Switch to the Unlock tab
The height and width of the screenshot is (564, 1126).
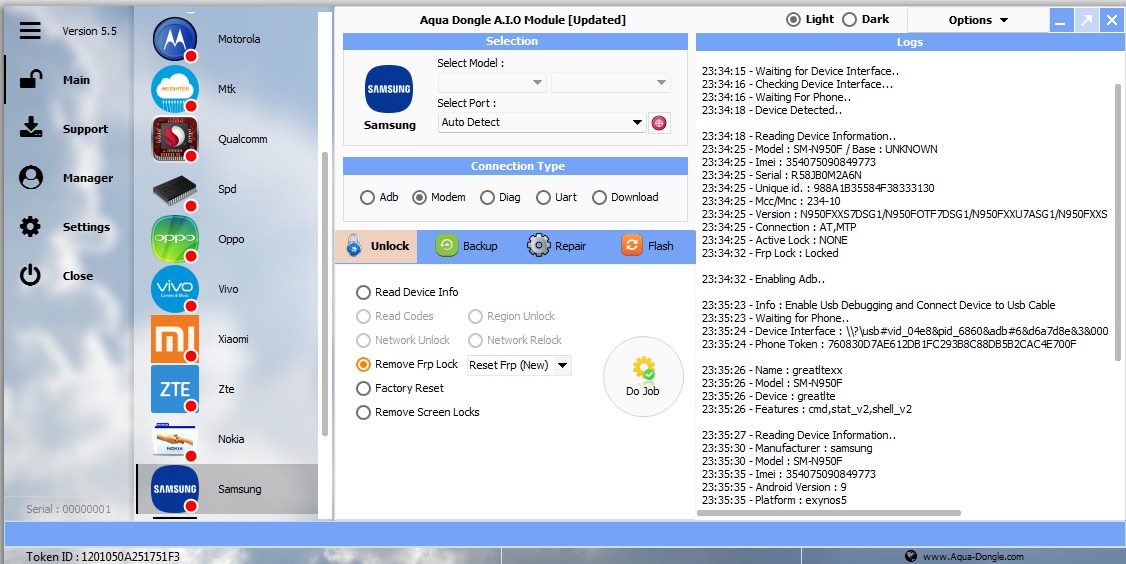pyautogui.click(x=376, y=246)
